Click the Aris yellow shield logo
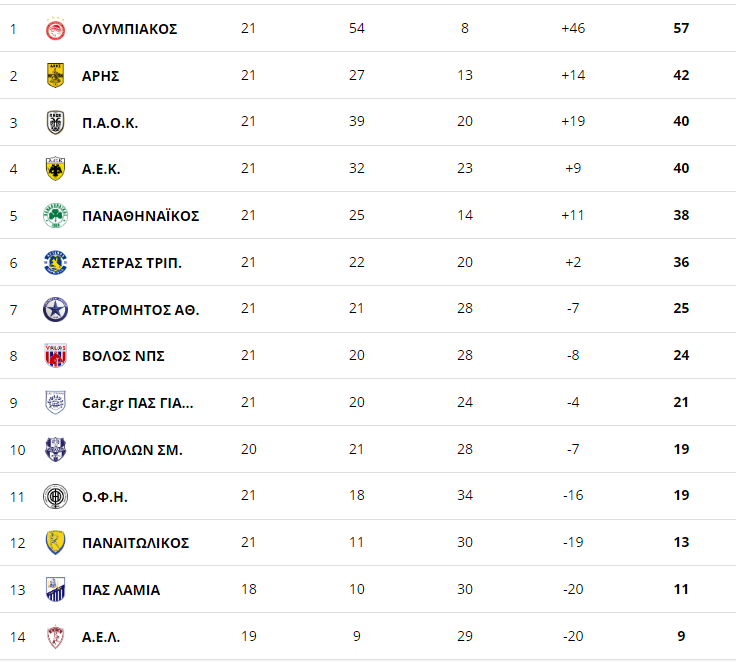Screen dimensions: 736x662 [x=55, y=75]
